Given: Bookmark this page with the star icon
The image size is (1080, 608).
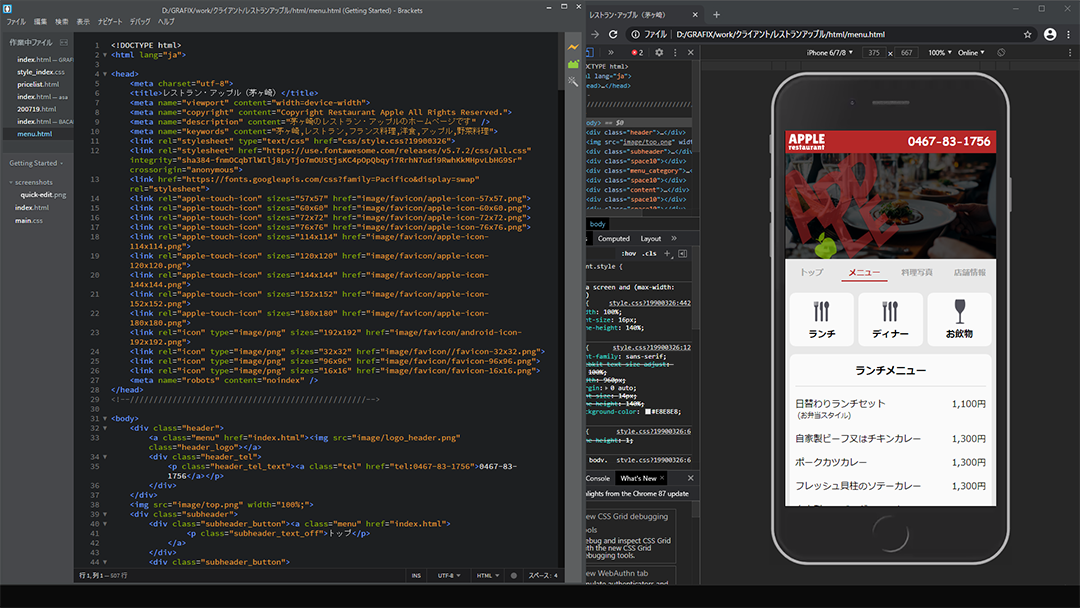Looking at the screenshot, I should 1027,34.
